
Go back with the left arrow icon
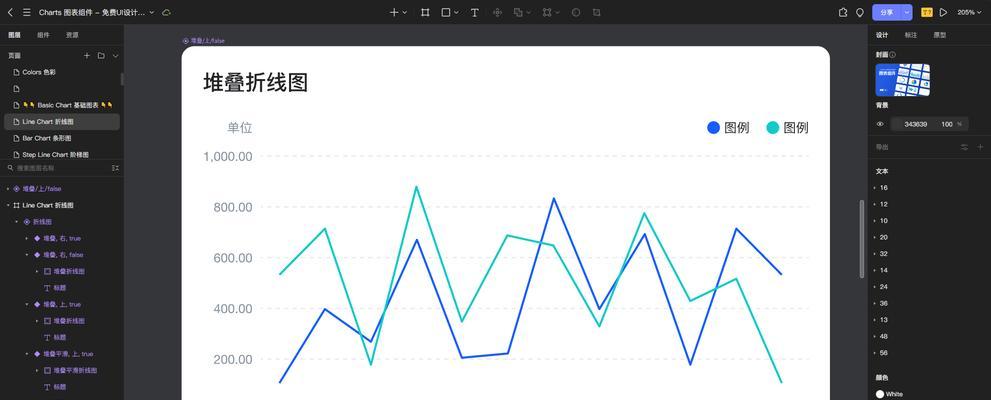[10, 12]
